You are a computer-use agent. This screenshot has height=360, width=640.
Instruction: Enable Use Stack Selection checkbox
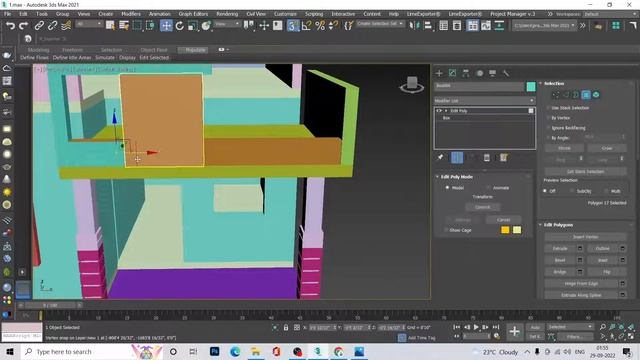tap(548, 108)
